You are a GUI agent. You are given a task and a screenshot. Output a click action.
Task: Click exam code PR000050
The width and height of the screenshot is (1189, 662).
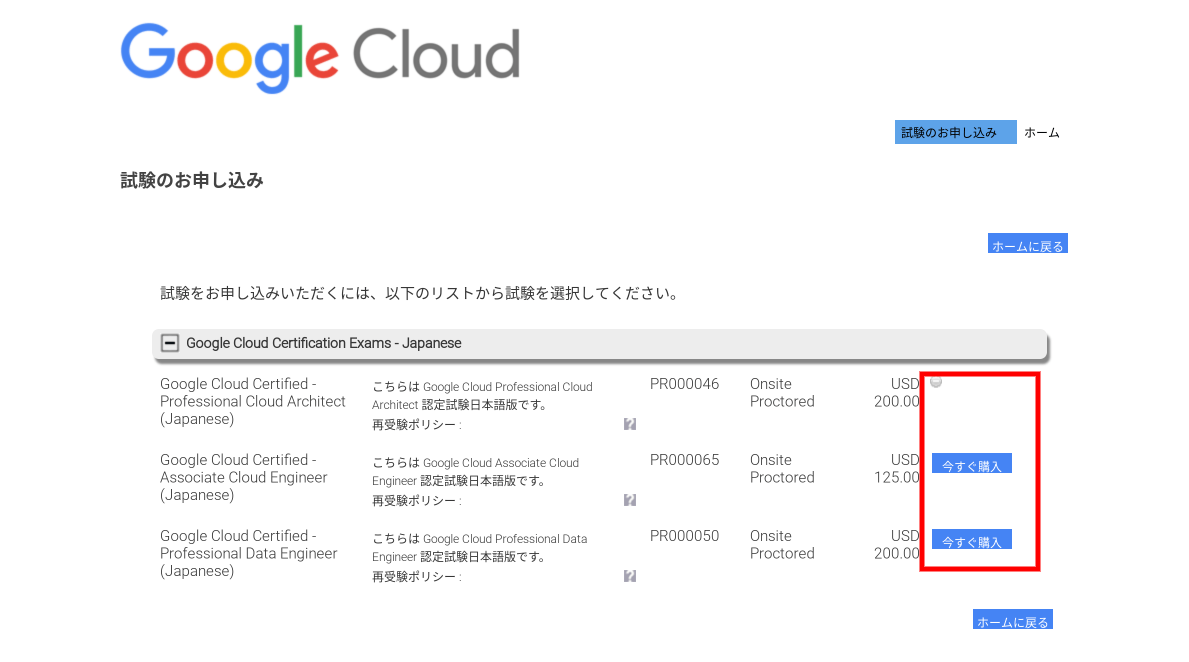click(x=684, y=535)
